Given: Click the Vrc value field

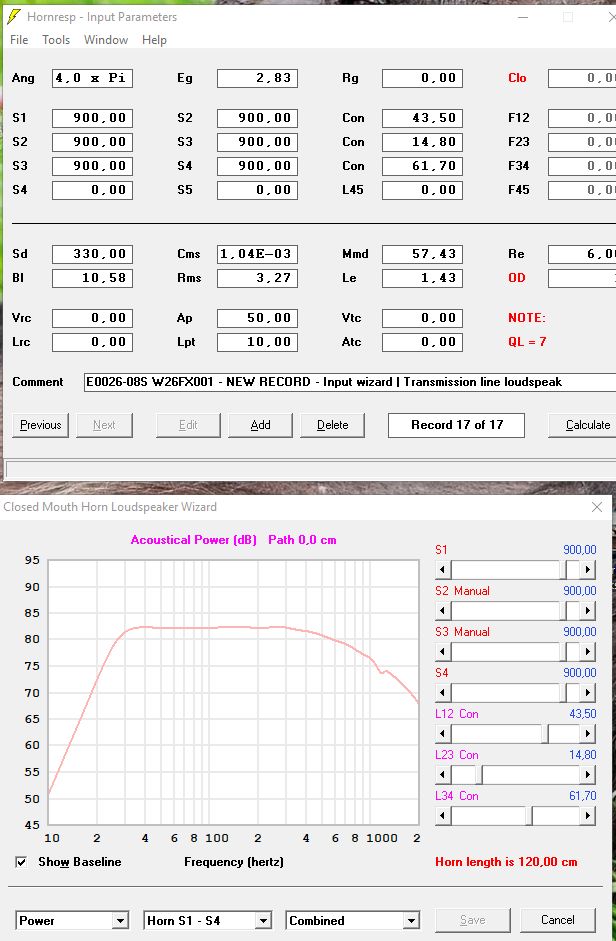Looking at the screenshot, I should pos(92,318).
